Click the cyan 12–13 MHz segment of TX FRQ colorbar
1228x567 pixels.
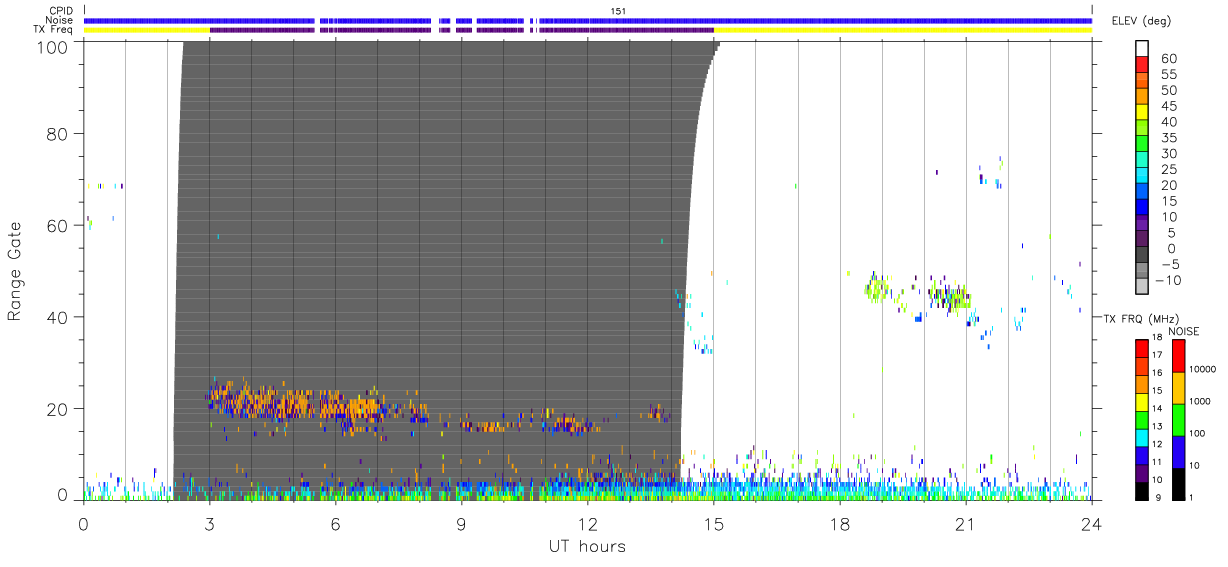click(1142, 436)
